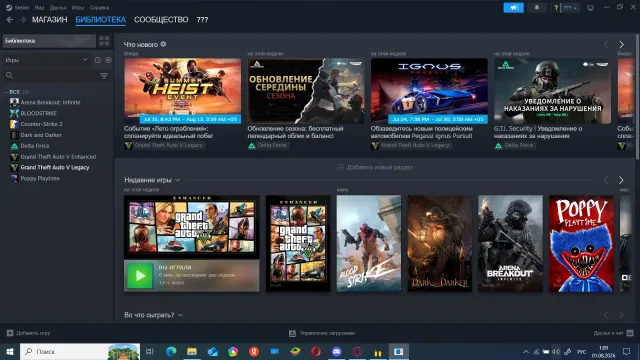Show next recent games arrow
Screen dimensions: 640x360
point(621,180)
